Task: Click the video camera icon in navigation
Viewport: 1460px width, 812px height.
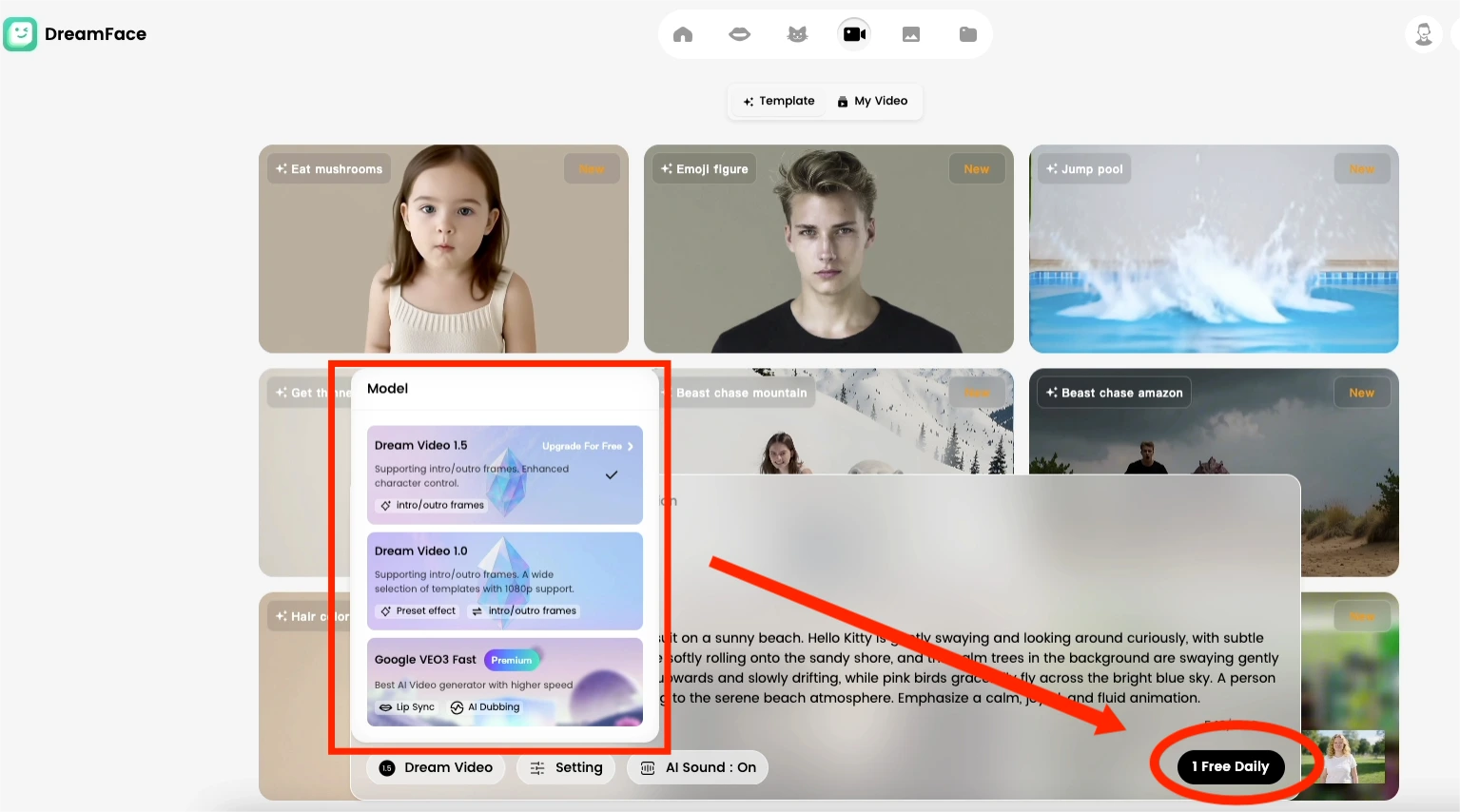Action: [x=854, y=34]
